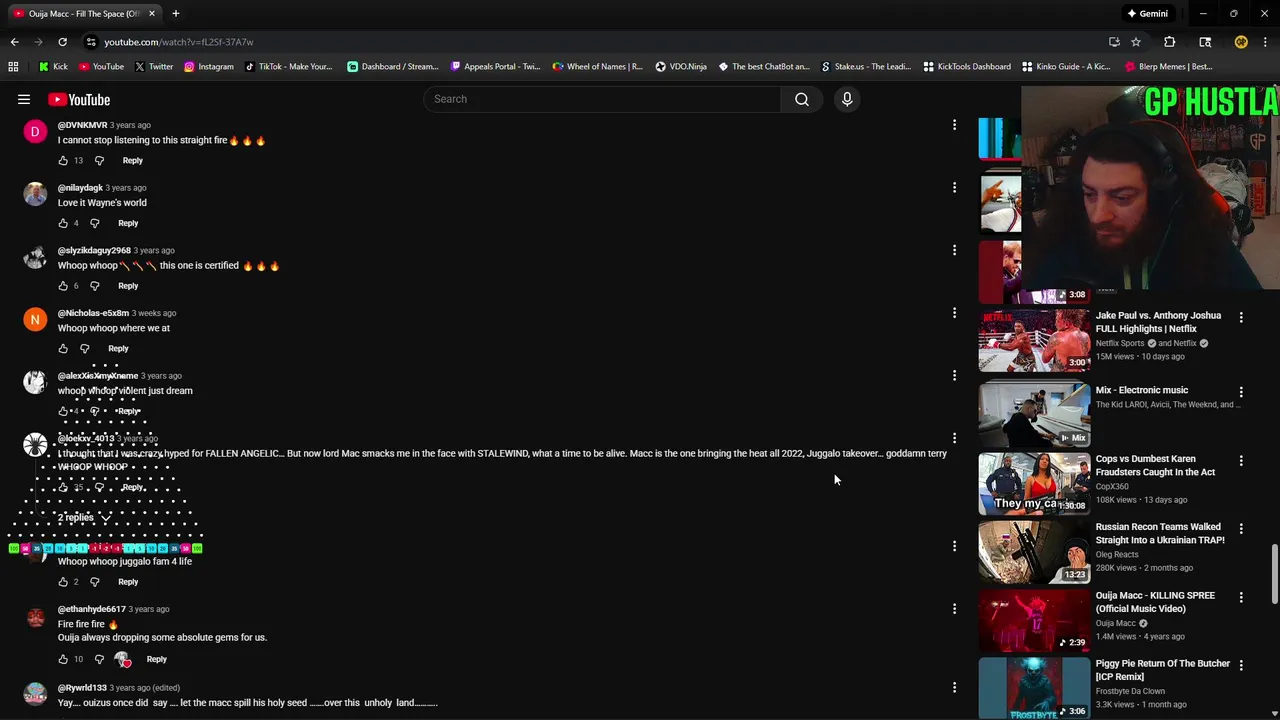Go to the YouTube home logo
This screenshot has width=1280, height=720.
79,99
